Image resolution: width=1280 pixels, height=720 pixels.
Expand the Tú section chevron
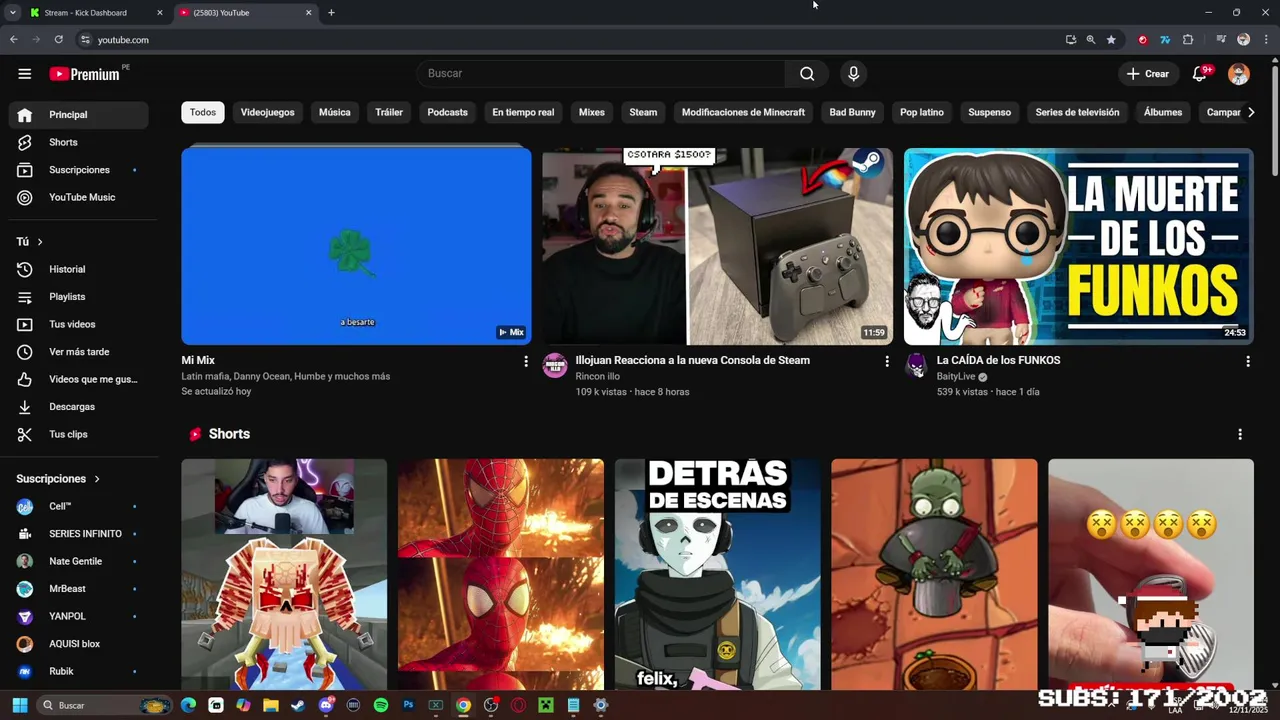tap(40, 242)
